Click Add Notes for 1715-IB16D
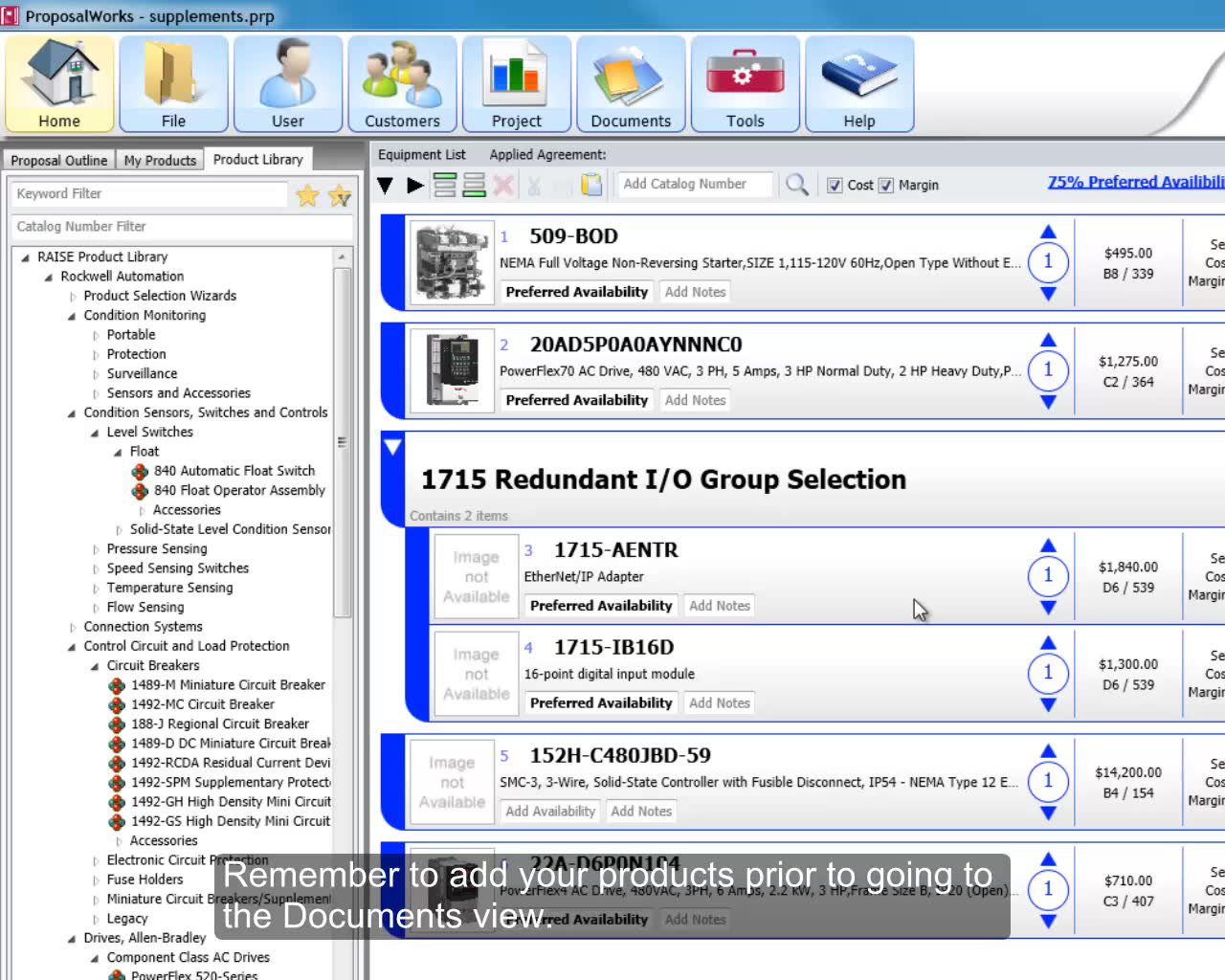The image size is (1225, 980). coord(720,703)
